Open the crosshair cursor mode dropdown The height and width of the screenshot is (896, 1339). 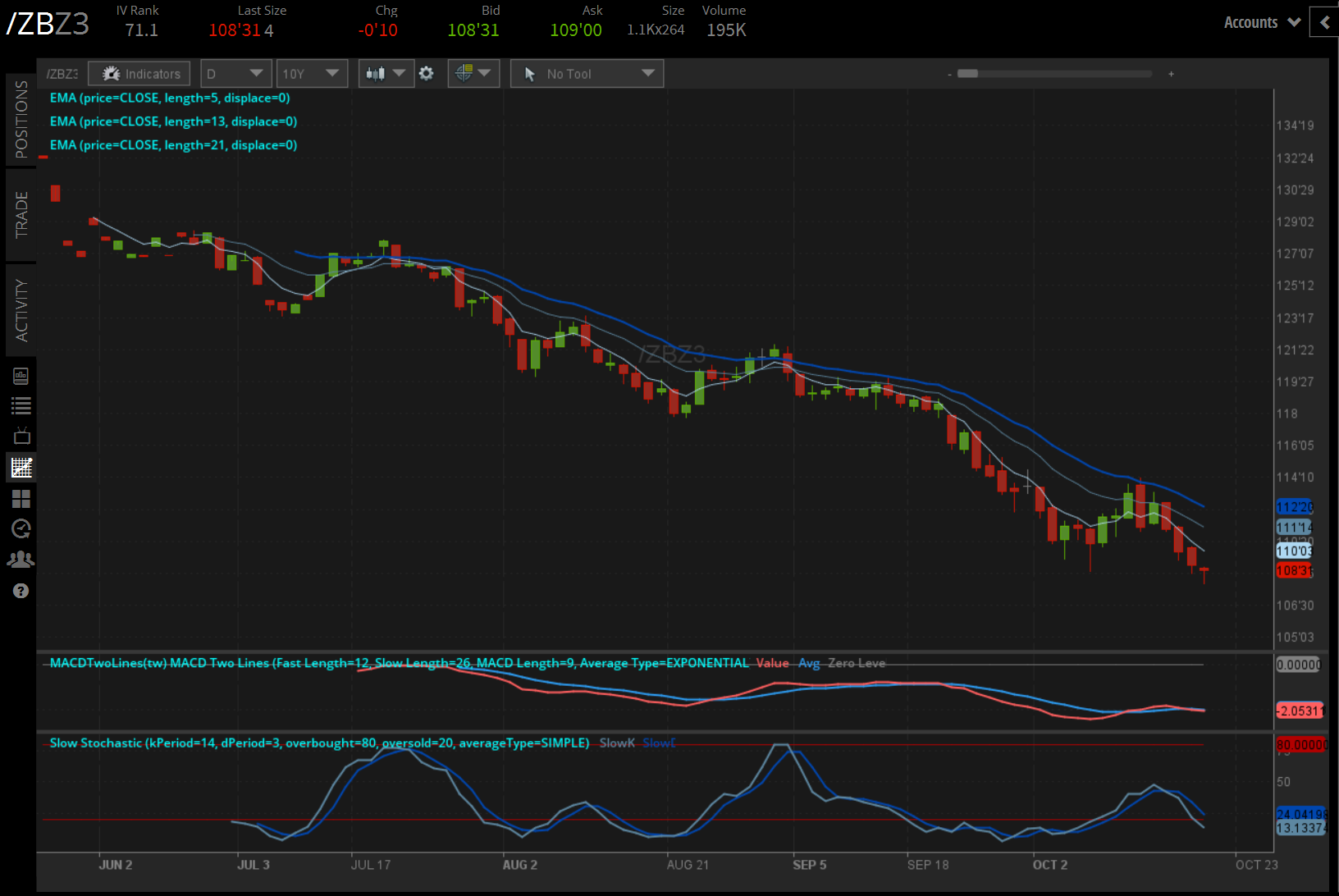(473, 74)
